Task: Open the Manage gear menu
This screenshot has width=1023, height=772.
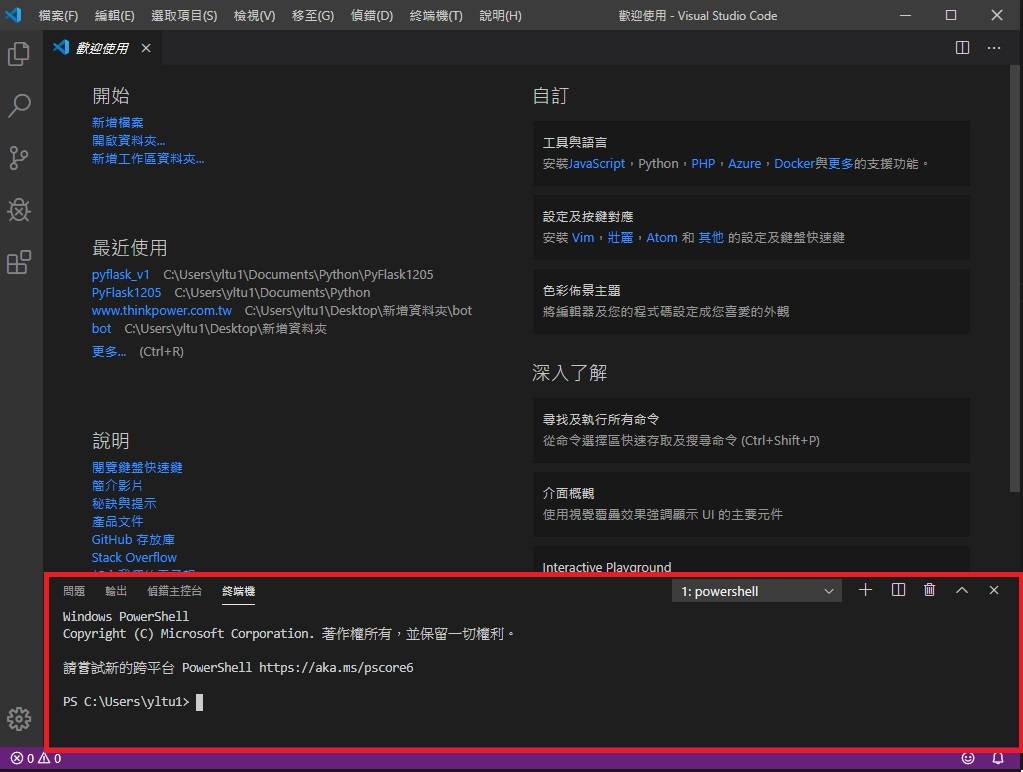Action: 19,718
